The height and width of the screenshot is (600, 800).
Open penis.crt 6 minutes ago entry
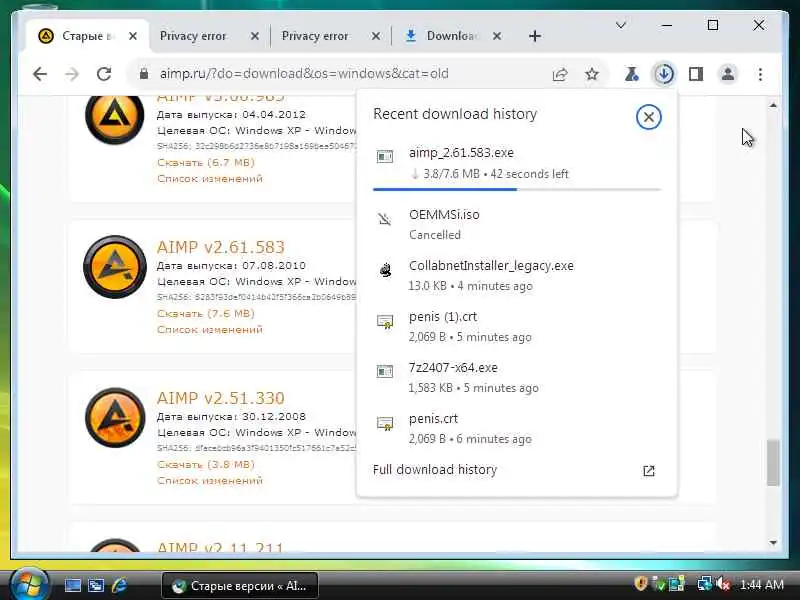coord(517,429)
